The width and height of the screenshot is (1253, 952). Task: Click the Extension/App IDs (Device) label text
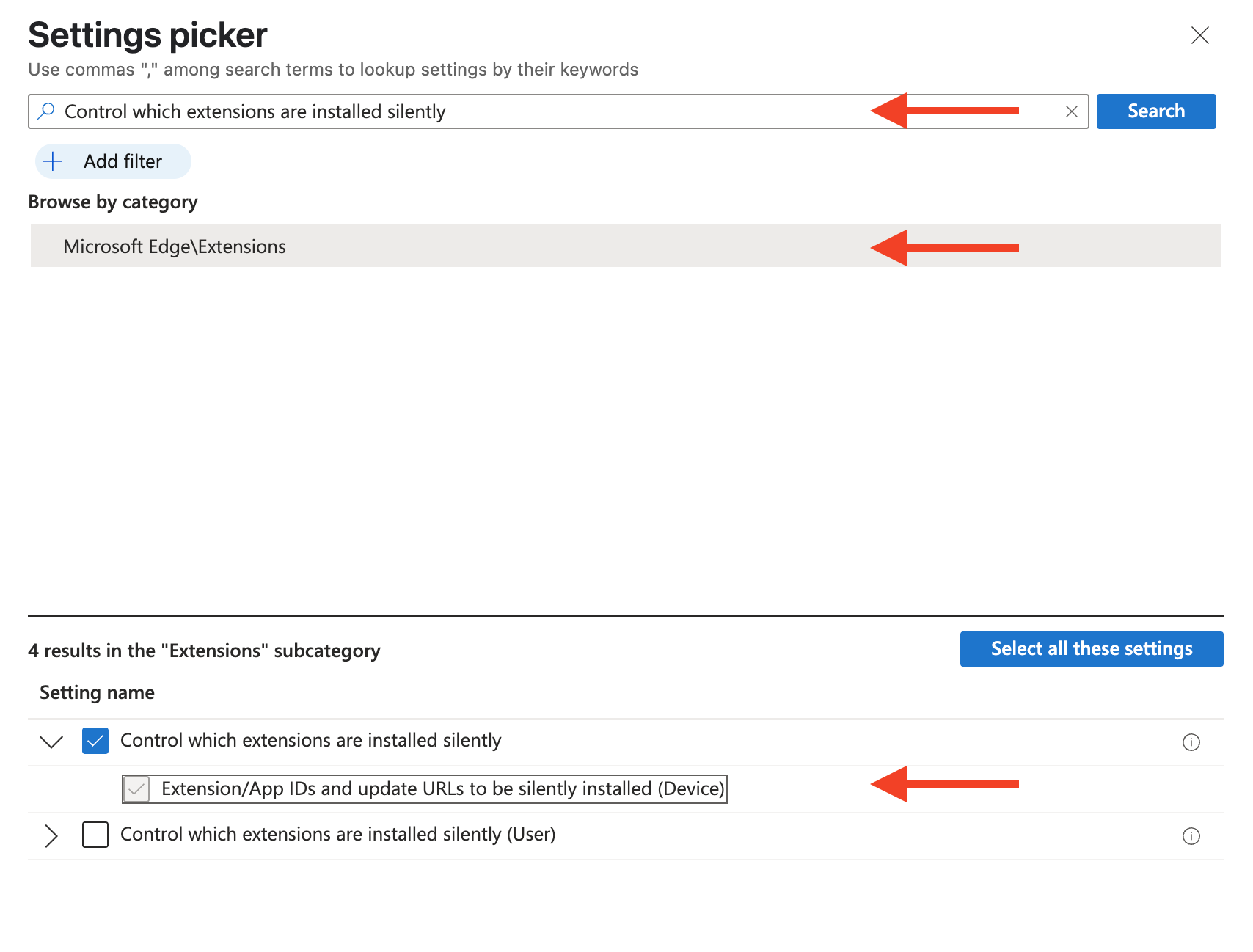coord(442,789)
